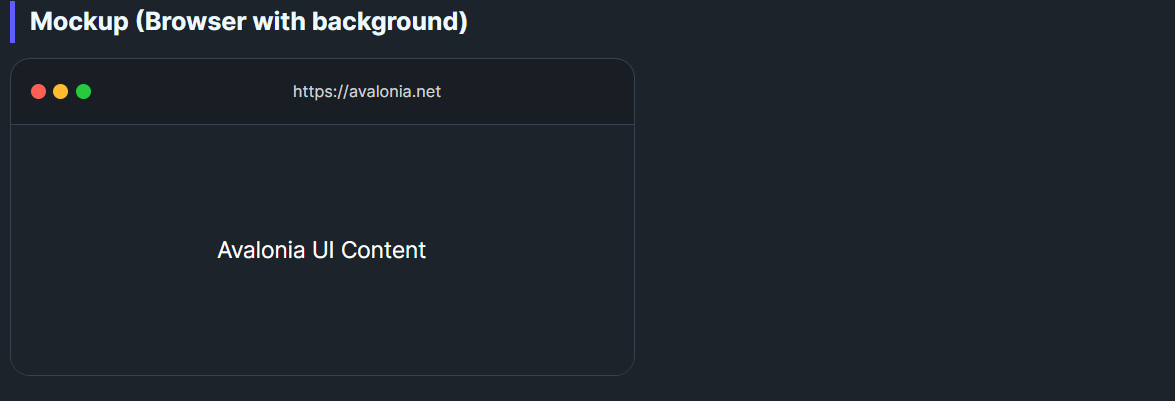Click empty mockup area below 'Avalonia UI Content'

click(321, 320)
